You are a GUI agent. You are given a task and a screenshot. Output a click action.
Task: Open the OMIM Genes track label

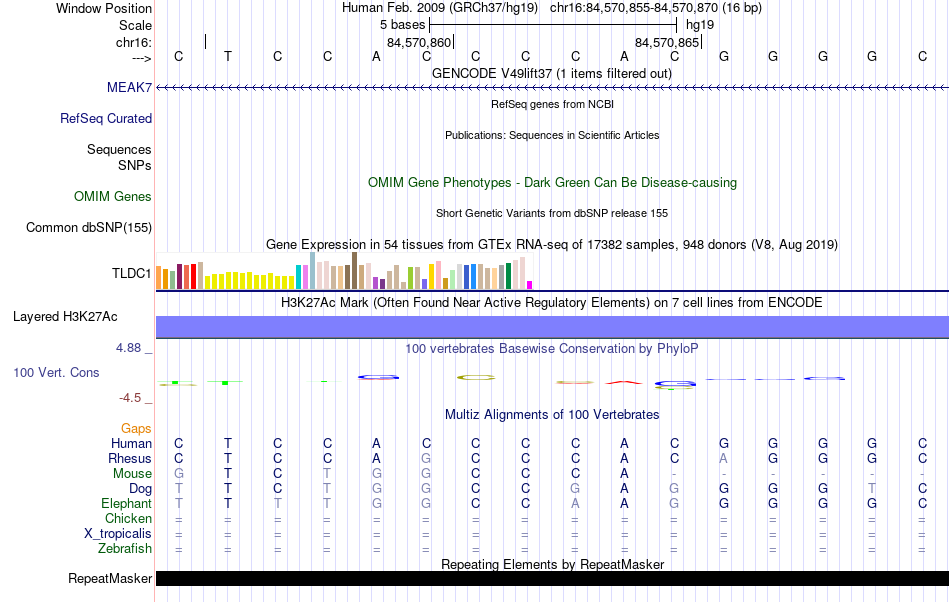113,196
